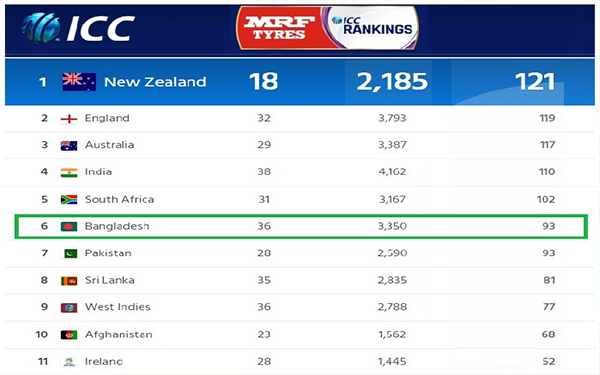Click Afghanistan's matches value 23
Image resolution: width=600 pixels, height=375 pixels.
click(264, 334)
